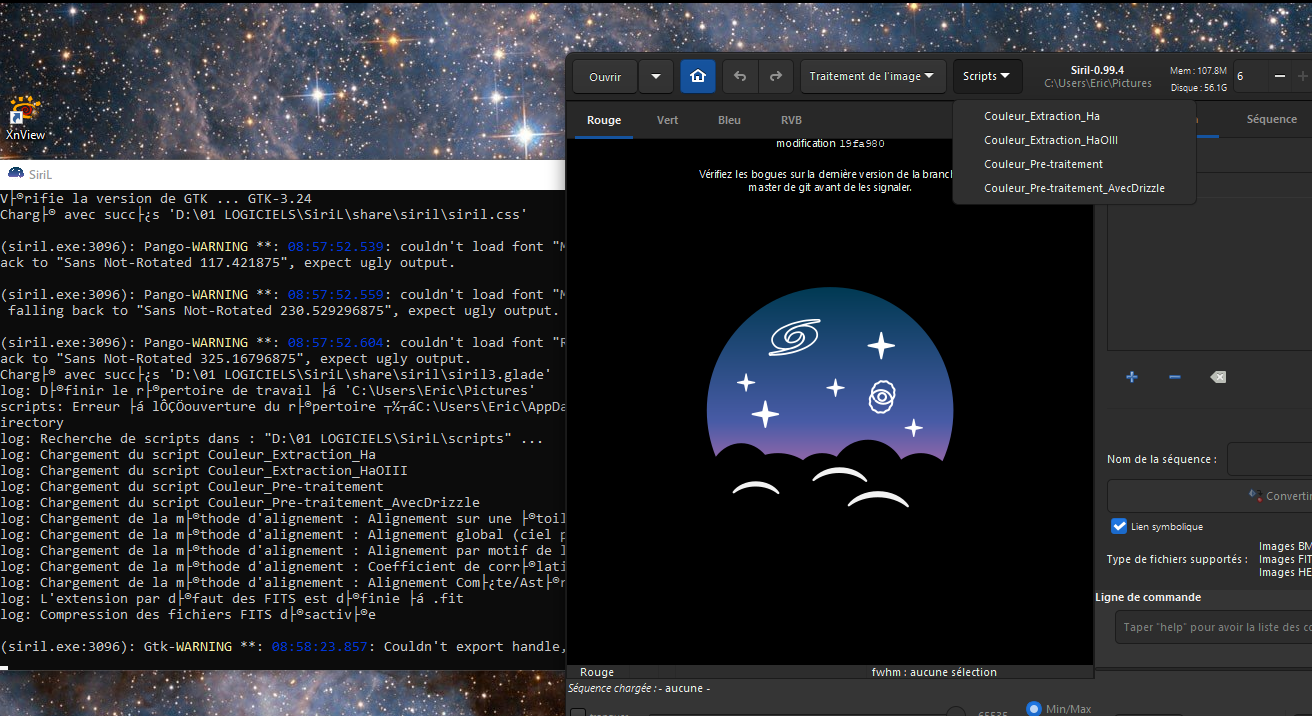1312x716 pixels.
Task: Click the redo arrow icon
Action: coord(774,76)
